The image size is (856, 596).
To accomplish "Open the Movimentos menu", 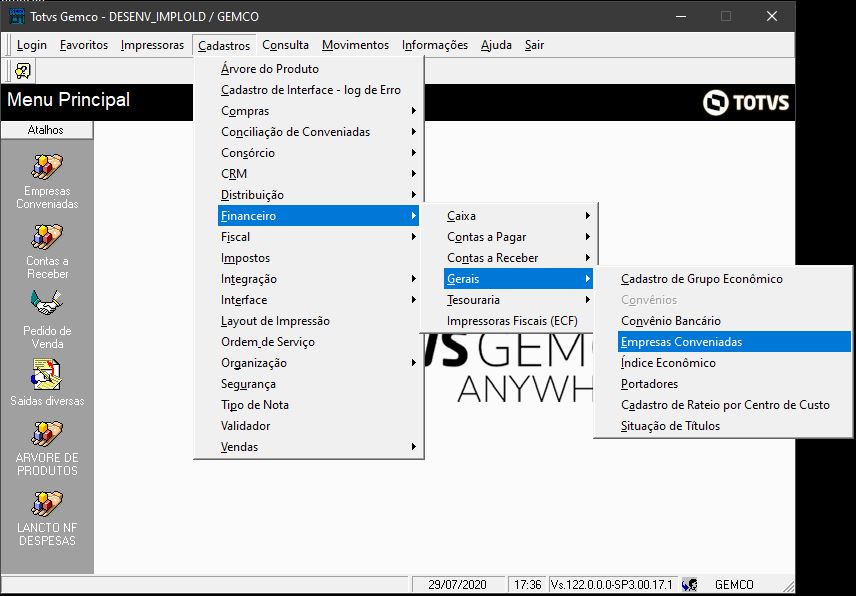I will [355, 45].
